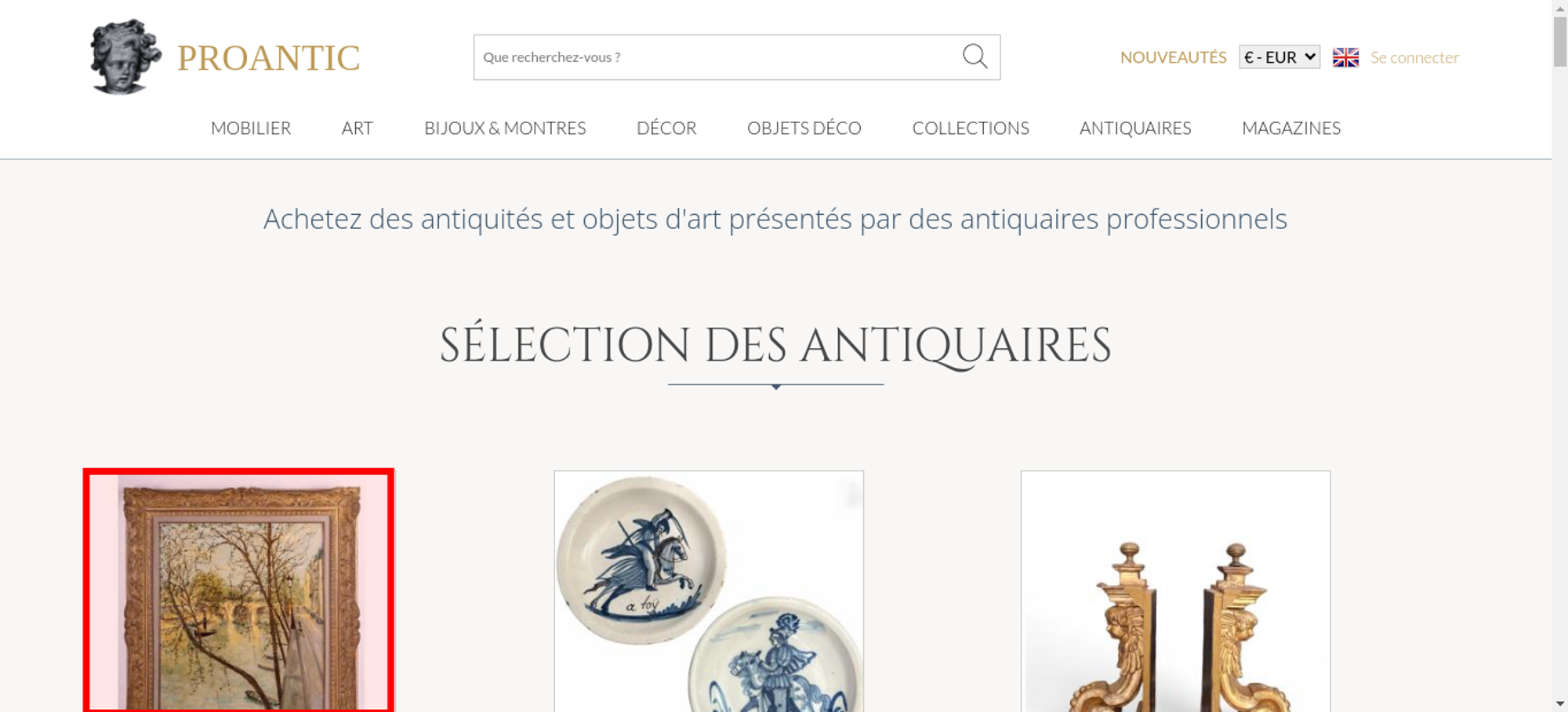Click the Proantic cherub head logo
The height and width of the screenshot is (712, 1568).
pos(125,57)
